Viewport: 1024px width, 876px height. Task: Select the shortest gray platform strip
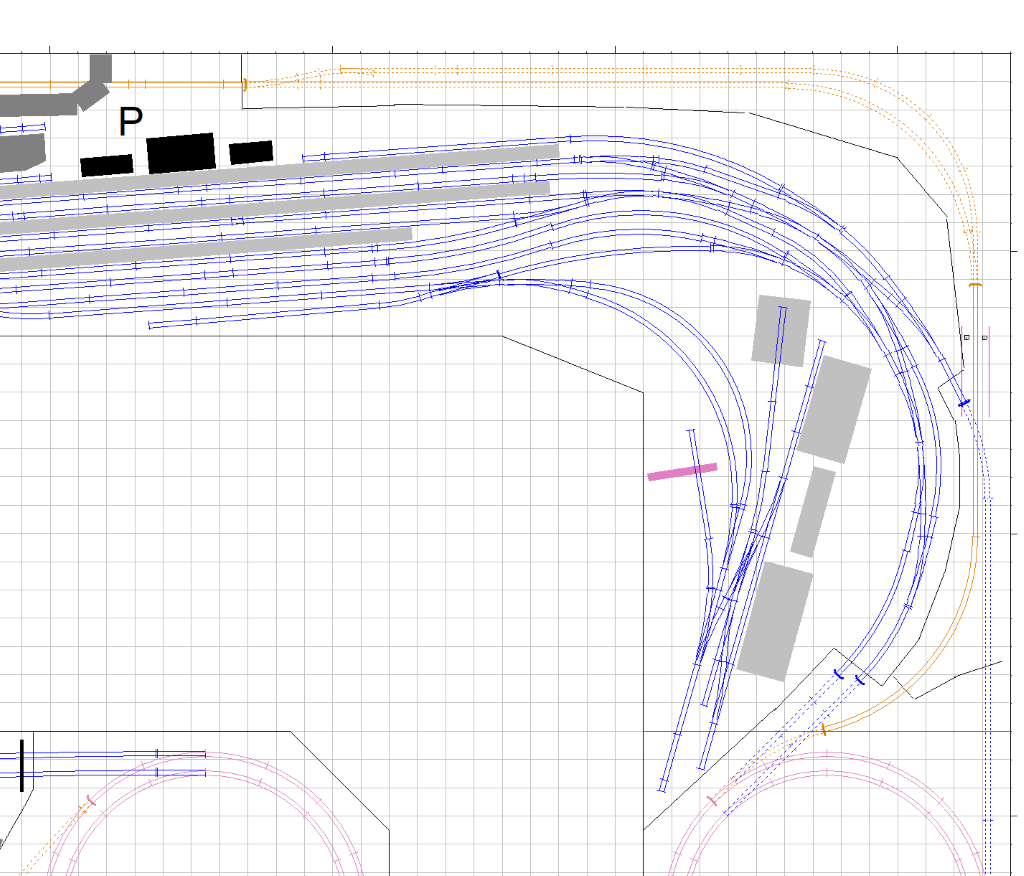click(200, 246)
